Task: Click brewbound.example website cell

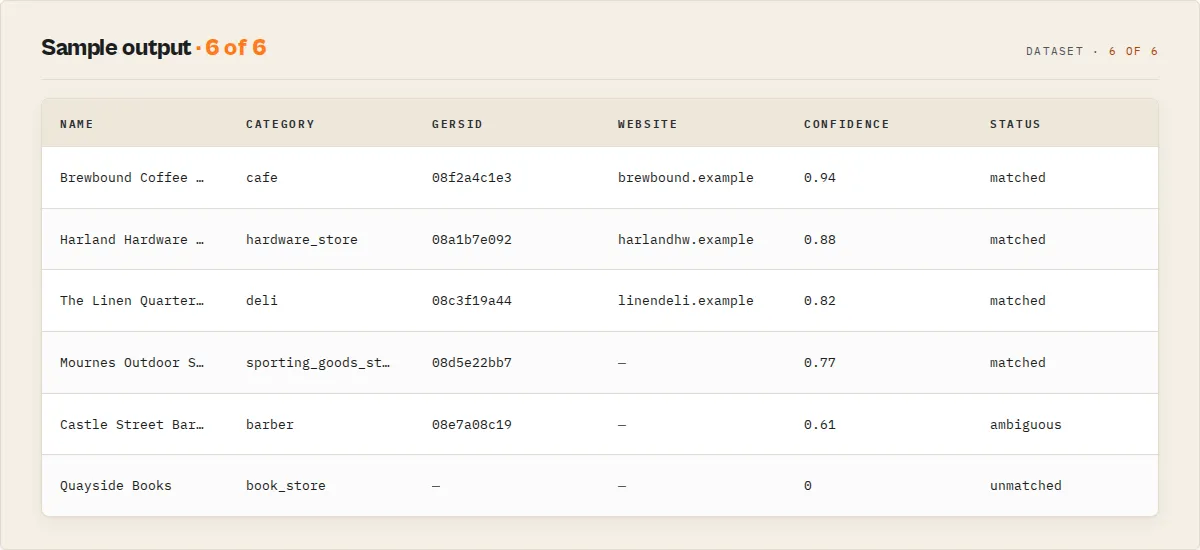Action: (686, 178)
